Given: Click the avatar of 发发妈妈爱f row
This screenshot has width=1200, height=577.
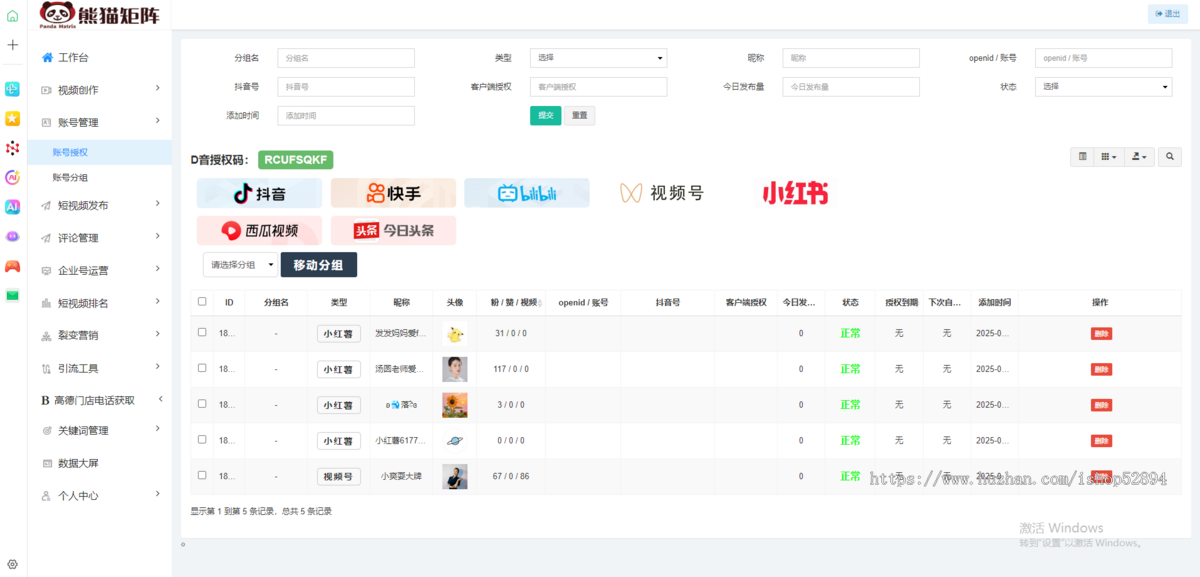Looking at the screenshot, I should click(x=455, y=333).
